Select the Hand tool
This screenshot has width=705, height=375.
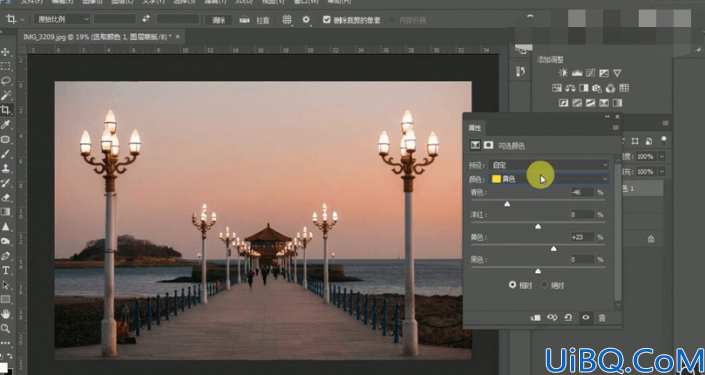6,314
